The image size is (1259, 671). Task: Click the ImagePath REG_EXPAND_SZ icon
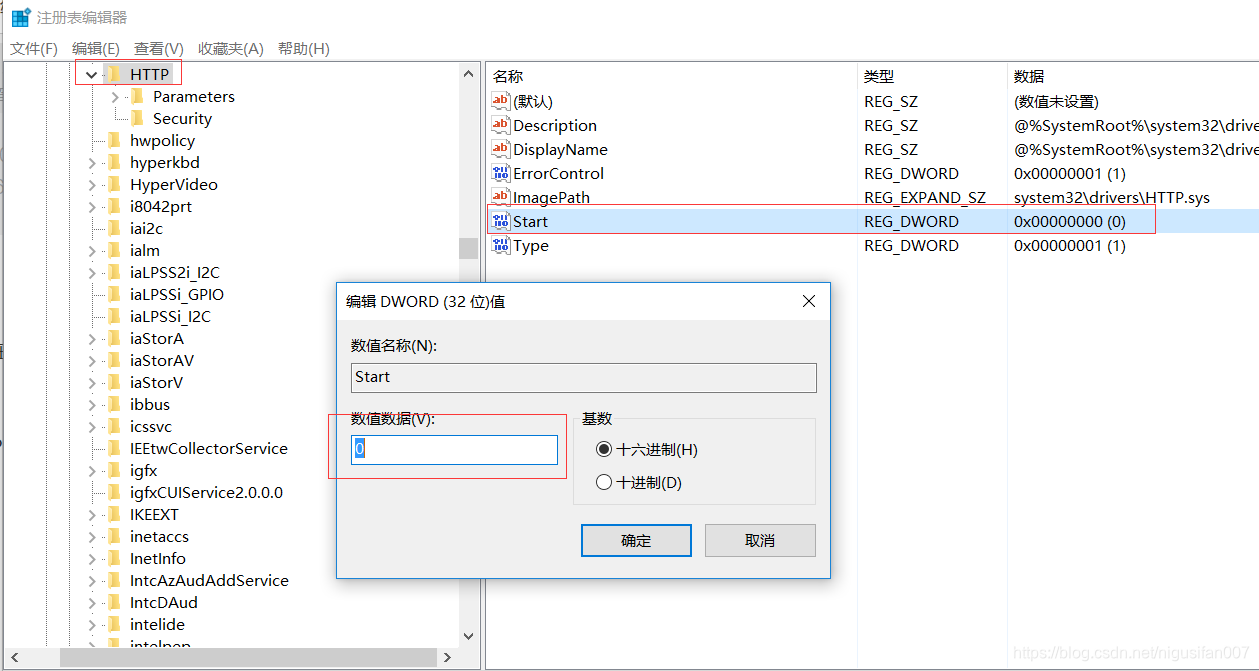[x=500, y=197]
